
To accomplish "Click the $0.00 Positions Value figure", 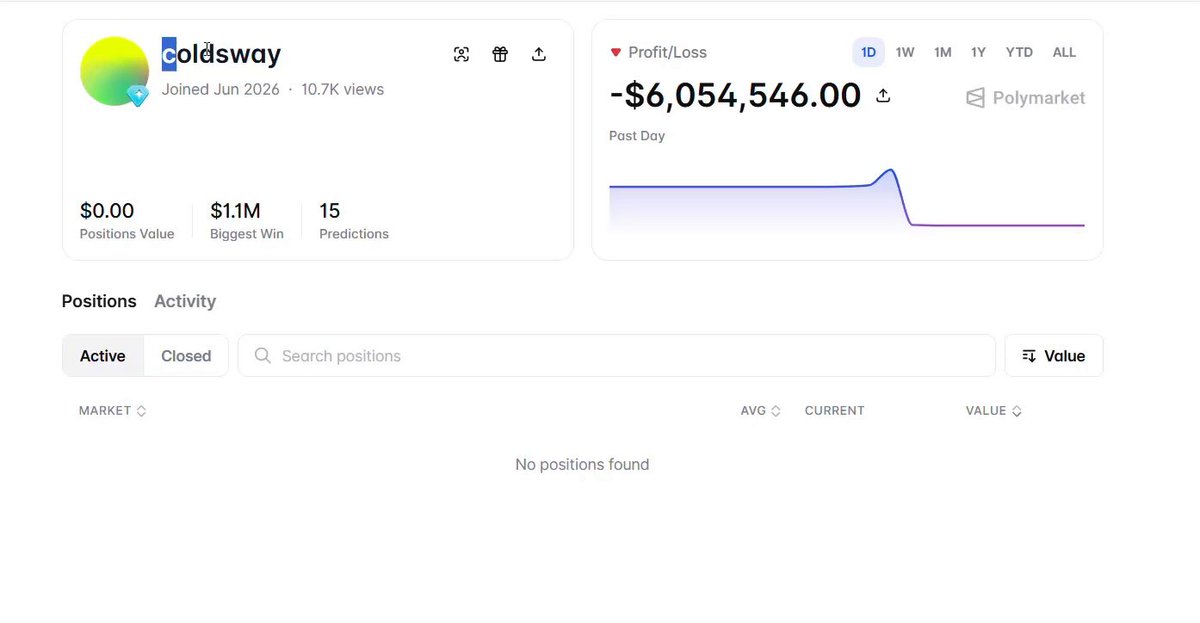I will click(x=107, y=211).
